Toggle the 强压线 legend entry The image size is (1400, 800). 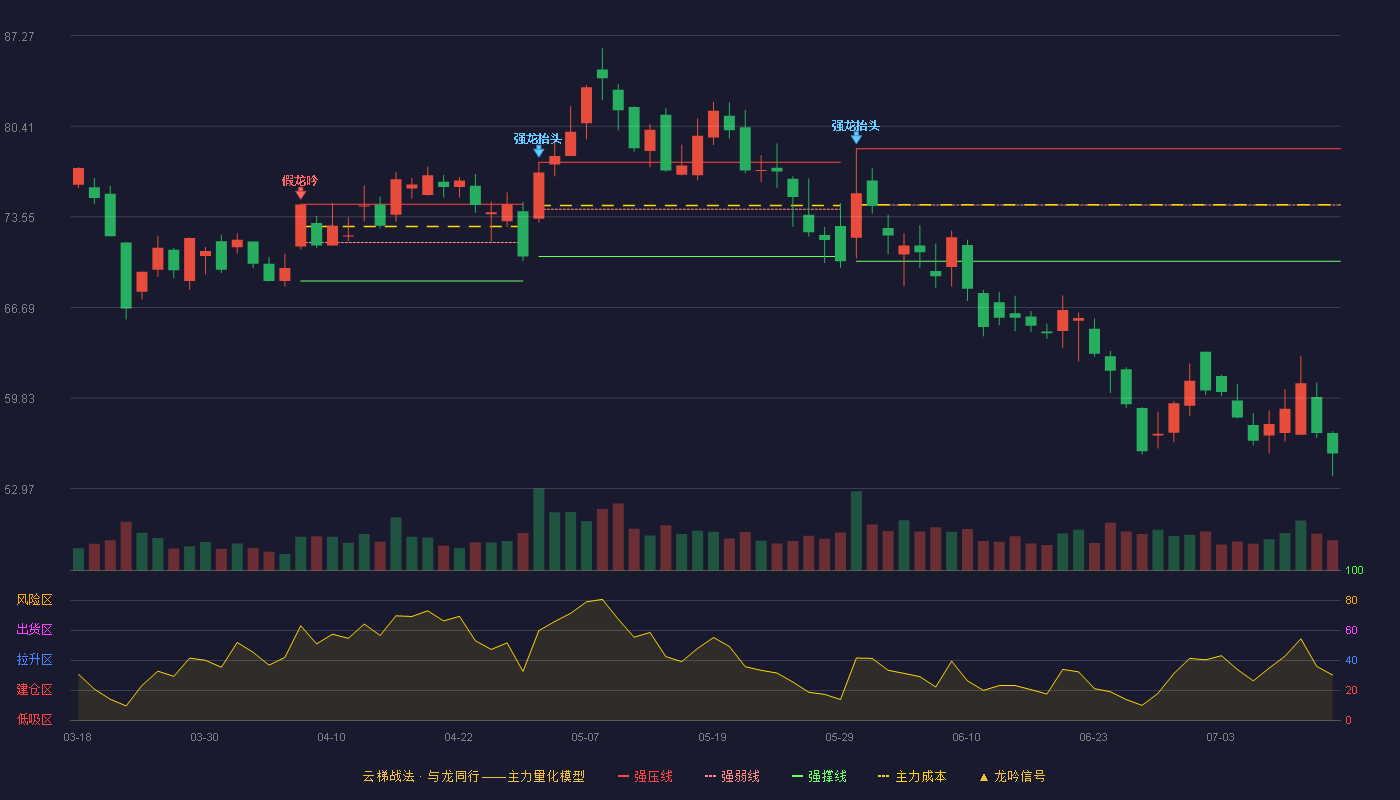tap(645, 776)
